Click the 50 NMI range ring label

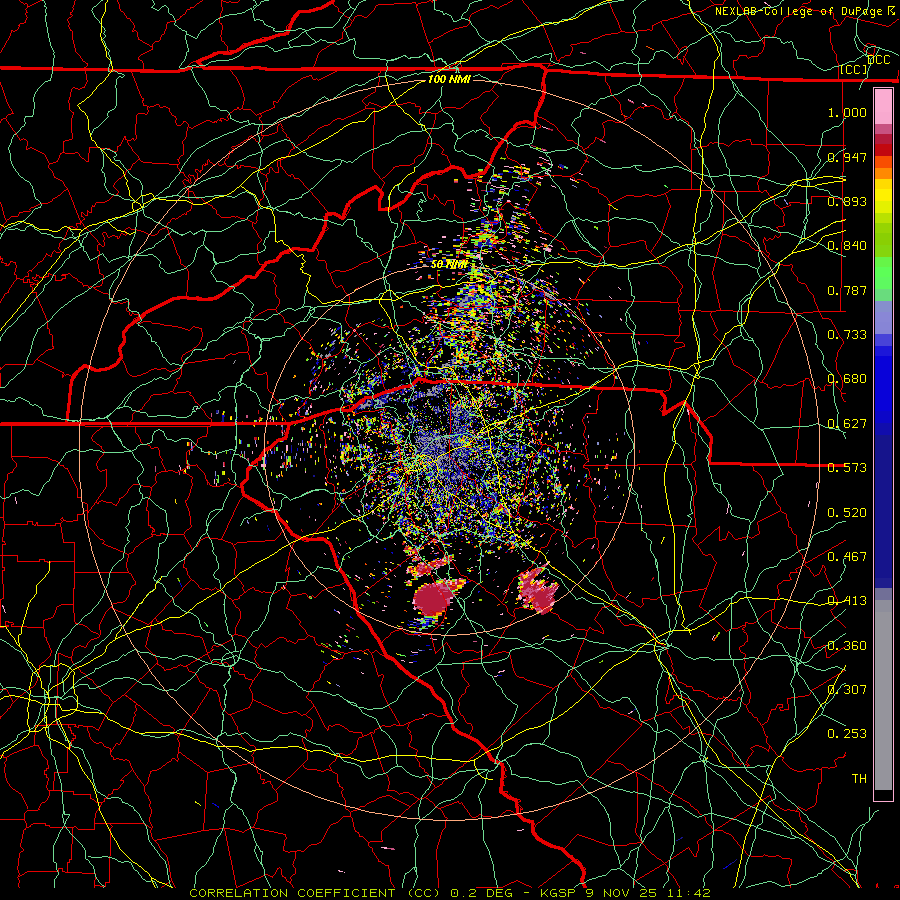(x=449, y=264)
